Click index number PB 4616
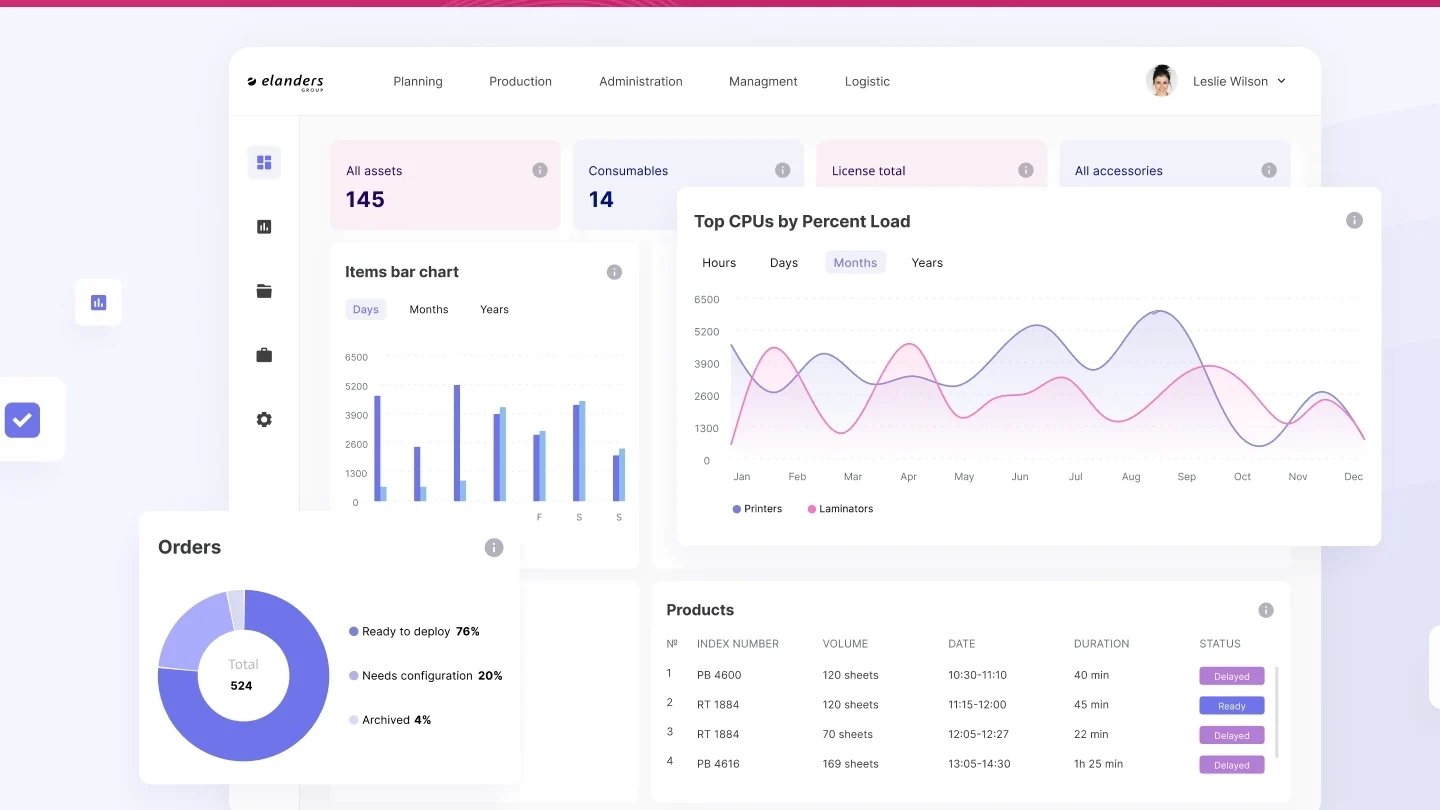The width and height of the screenshot is (1440, 810). pyautogui.click(x=718, y=764)
